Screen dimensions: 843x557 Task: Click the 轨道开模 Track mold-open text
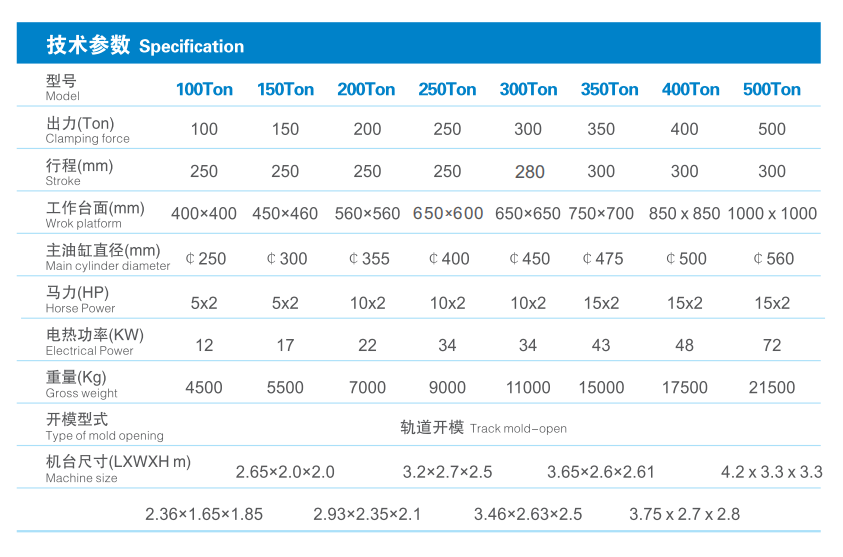click(483, 428)
